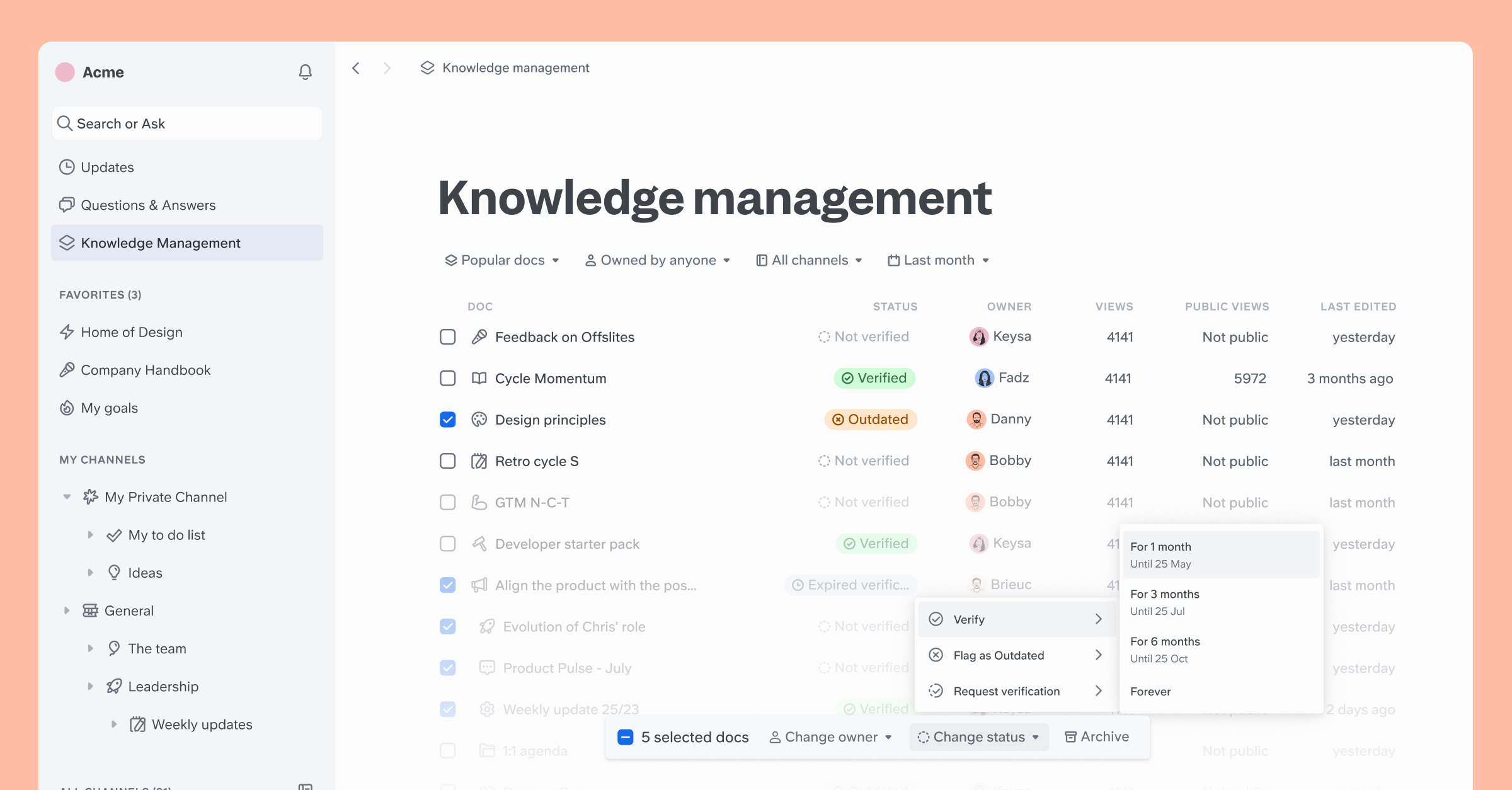Select Request verification menu item
This screenshot has width=1512, height=790.
coord(1017,691)
